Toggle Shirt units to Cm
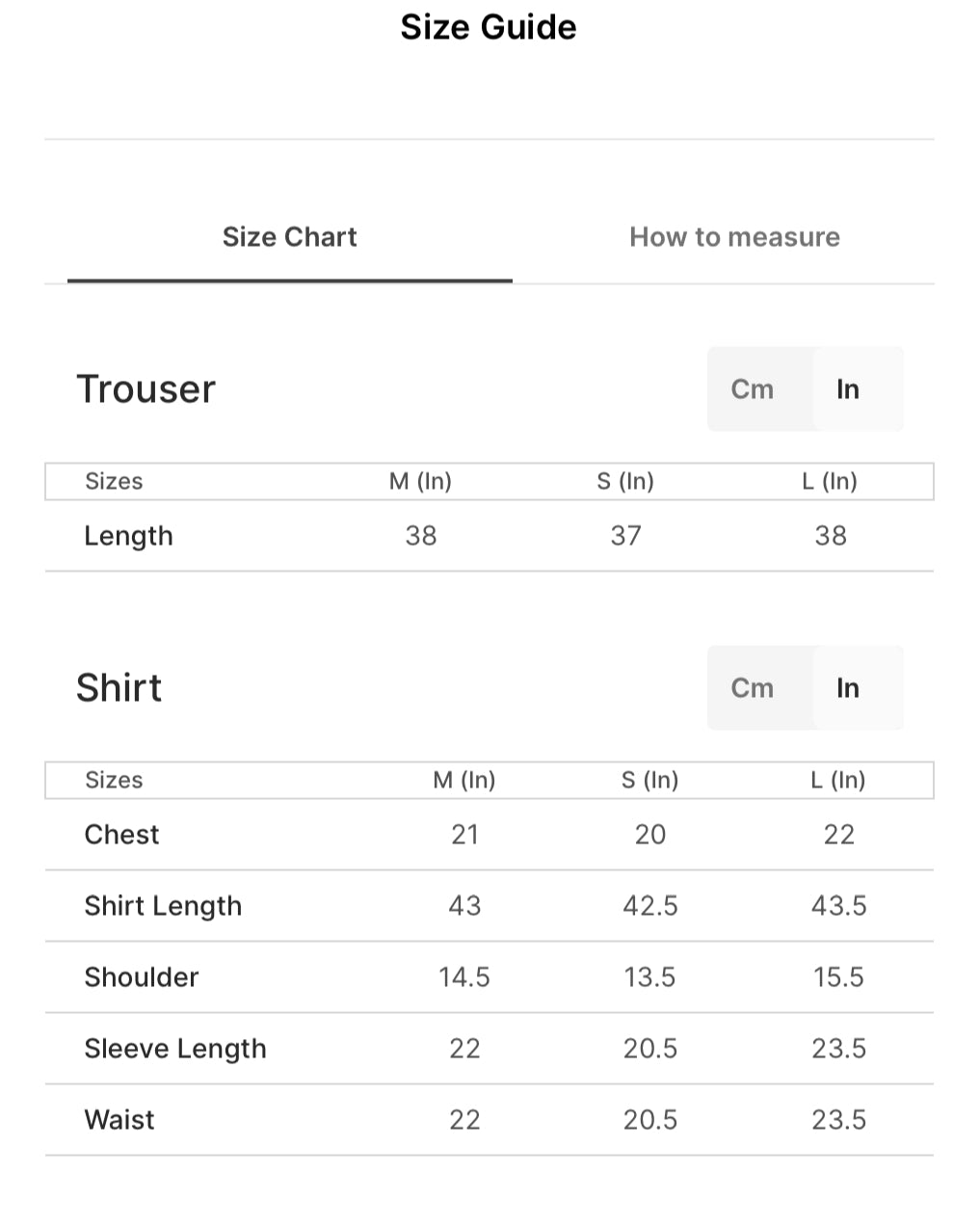Viewport: 980px width, 1228px height. (753, 688)
